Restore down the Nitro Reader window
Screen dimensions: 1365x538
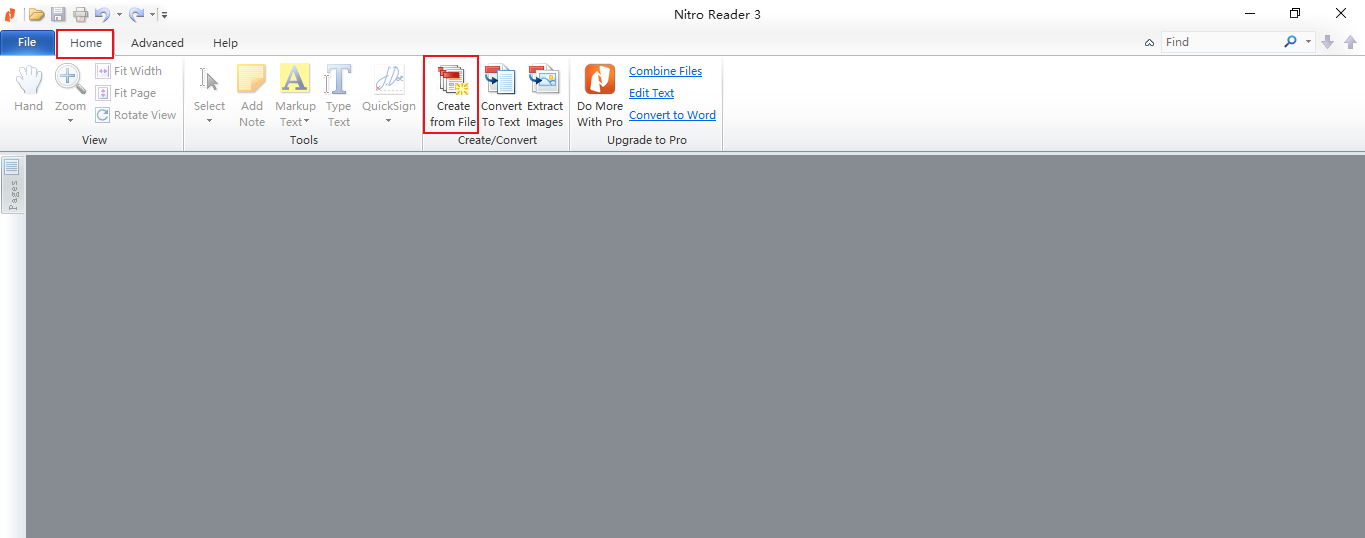[1295, 14]
